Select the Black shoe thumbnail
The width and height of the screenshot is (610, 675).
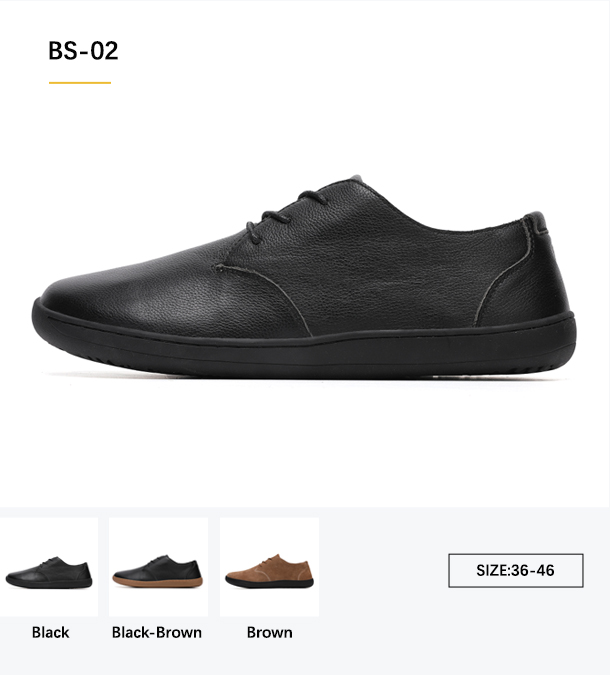49,567
